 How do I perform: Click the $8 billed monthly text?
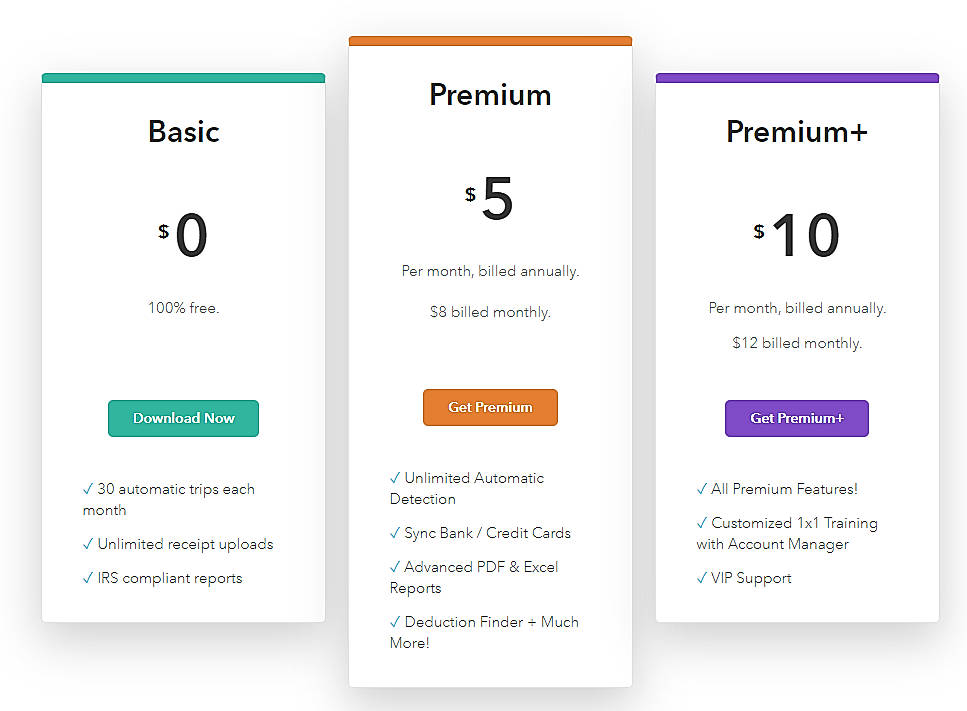490,312
